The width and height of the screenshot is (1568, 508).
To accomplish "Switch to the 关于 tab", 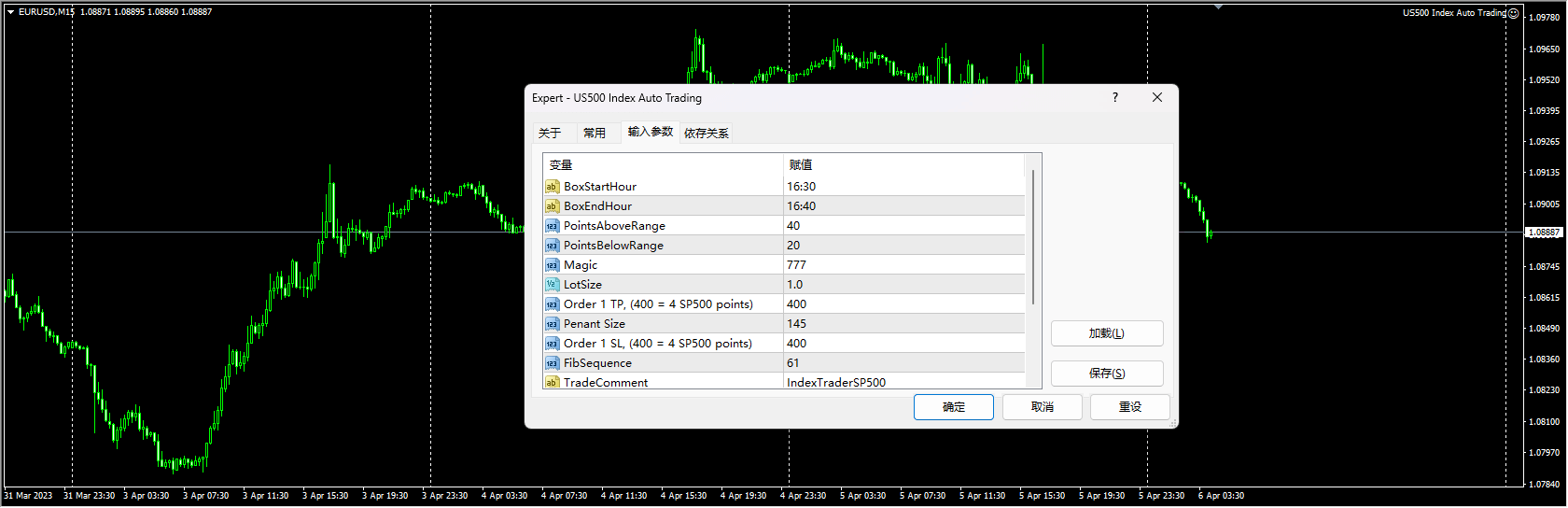I will [550, 134].
